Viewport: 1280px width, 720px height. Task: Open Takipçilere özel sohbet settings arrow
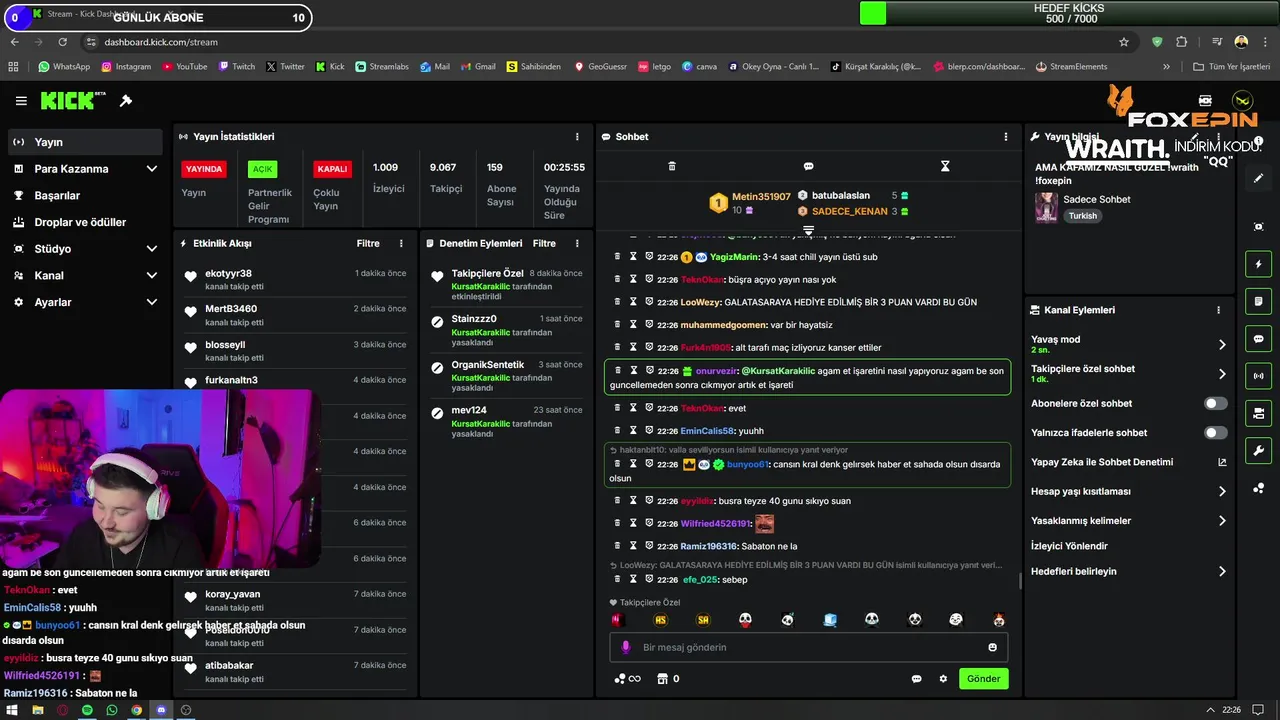[x=1222, y=374]
